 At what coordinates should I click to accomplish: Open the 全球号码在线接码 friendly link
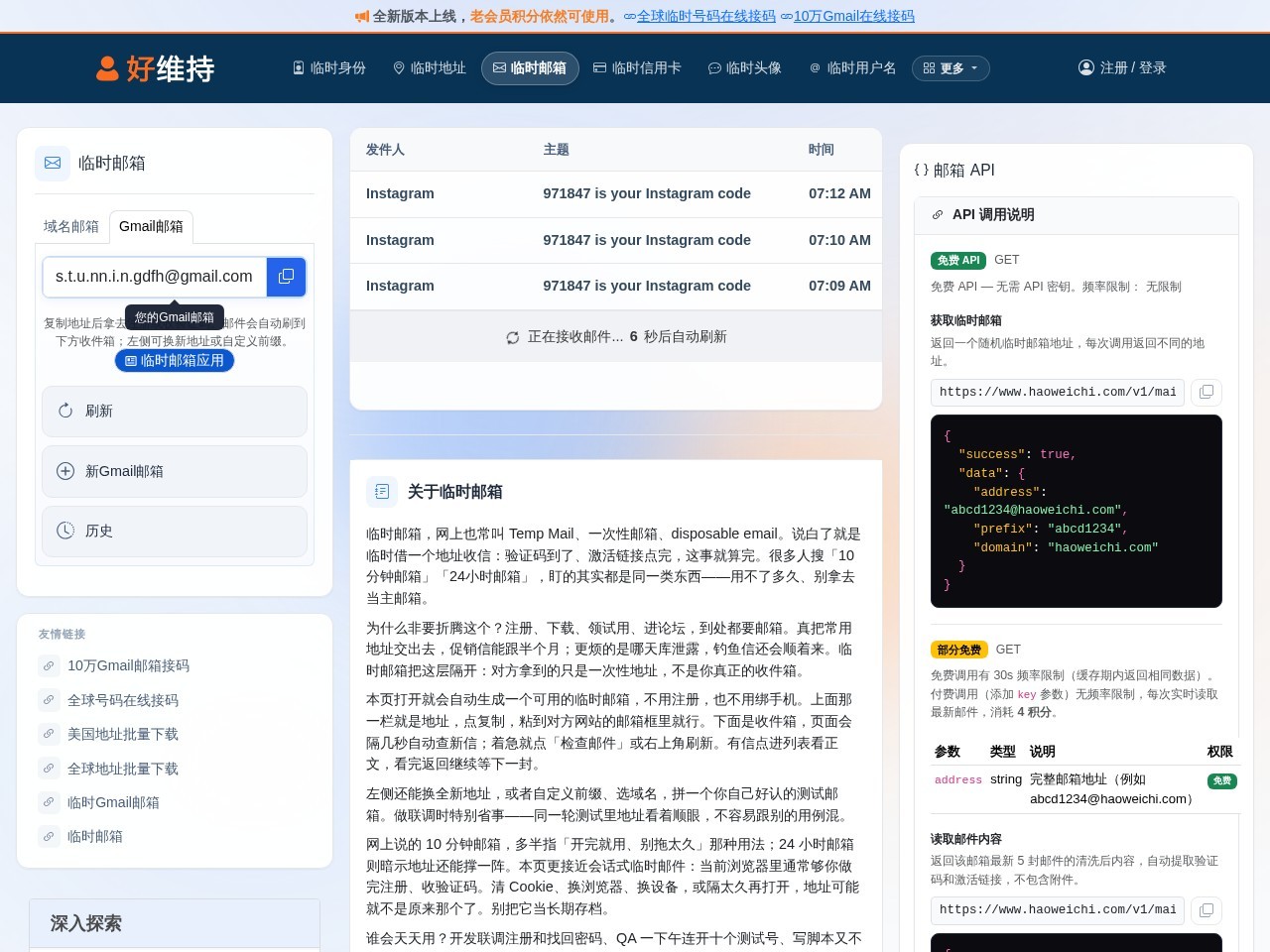pos(123,700)
